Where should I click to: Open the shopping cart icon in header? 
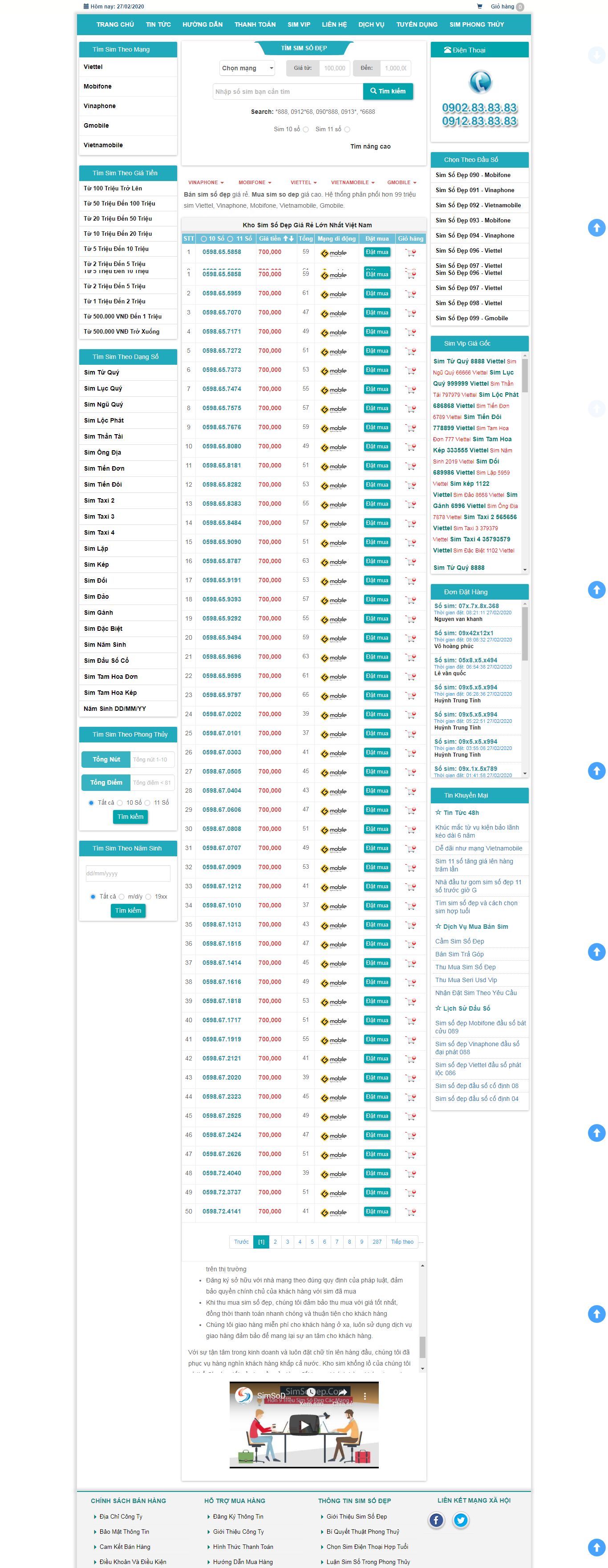click(479, 7)
